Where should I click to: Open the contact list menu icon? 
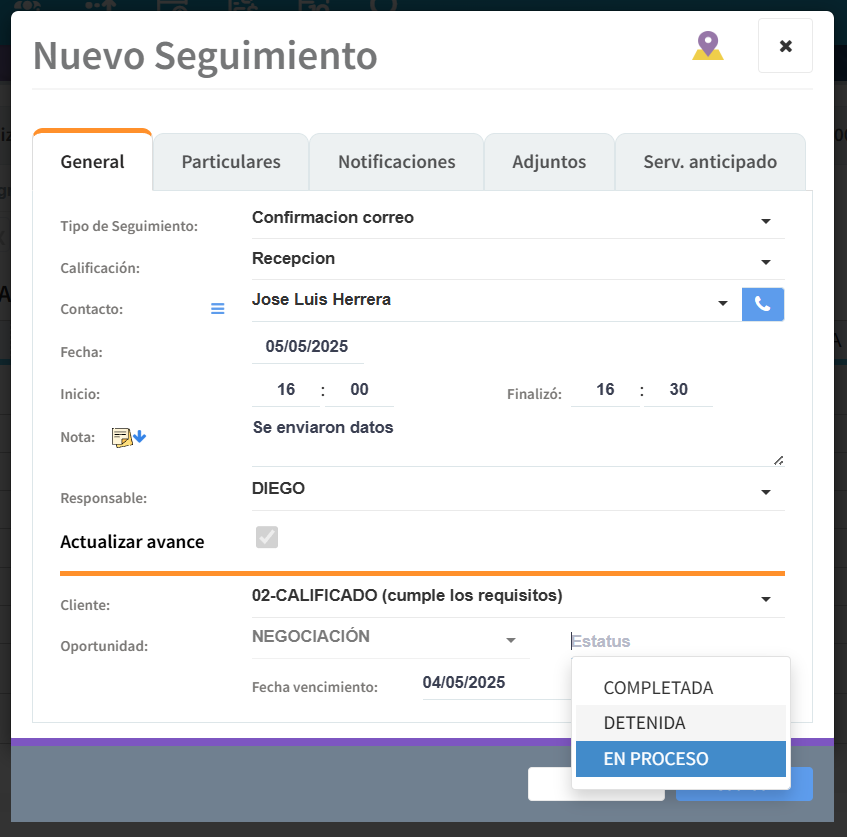point(218,309)
